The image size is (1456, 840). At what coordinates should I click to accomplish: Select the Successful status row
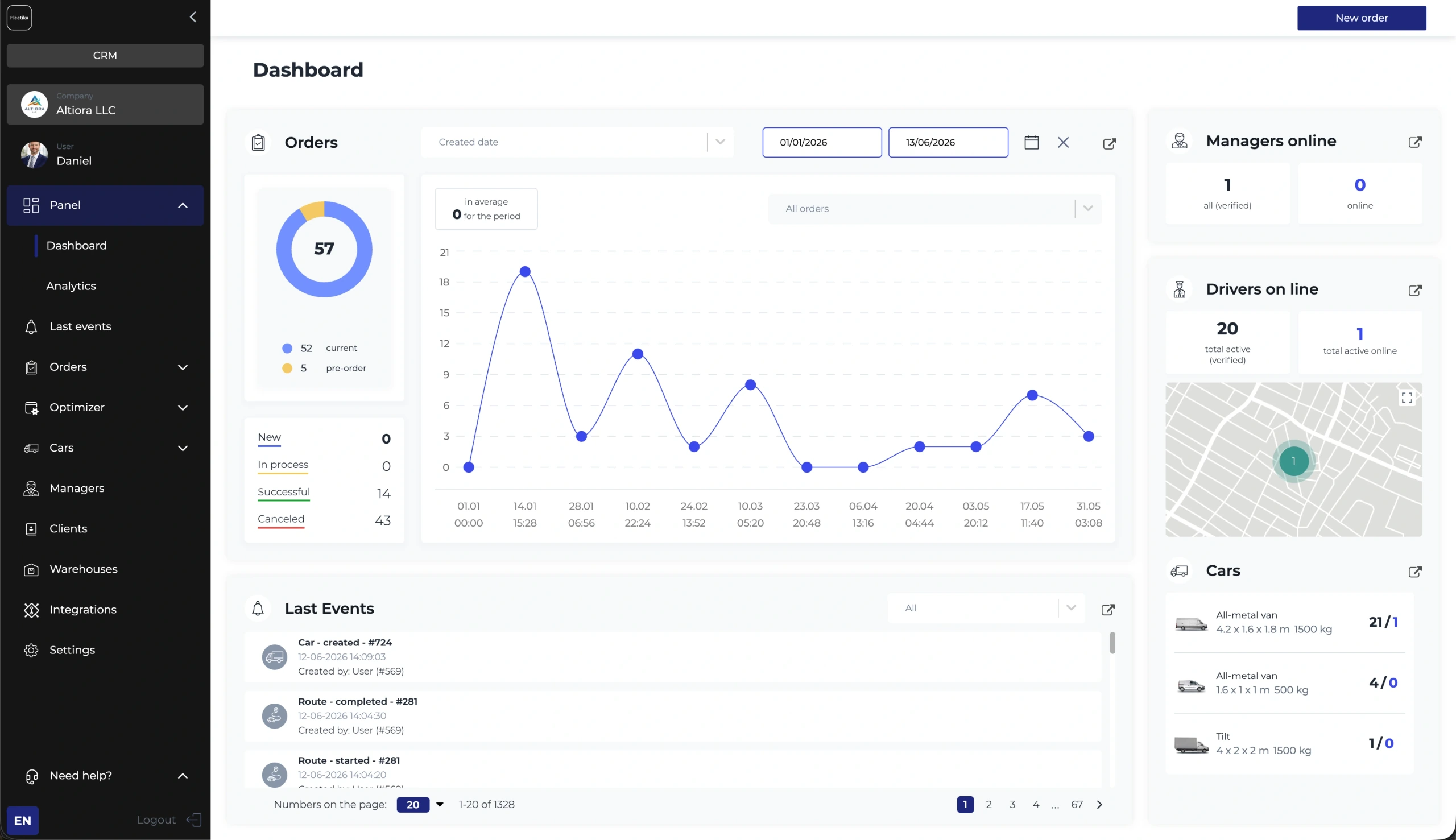click(x=324, y=493)
